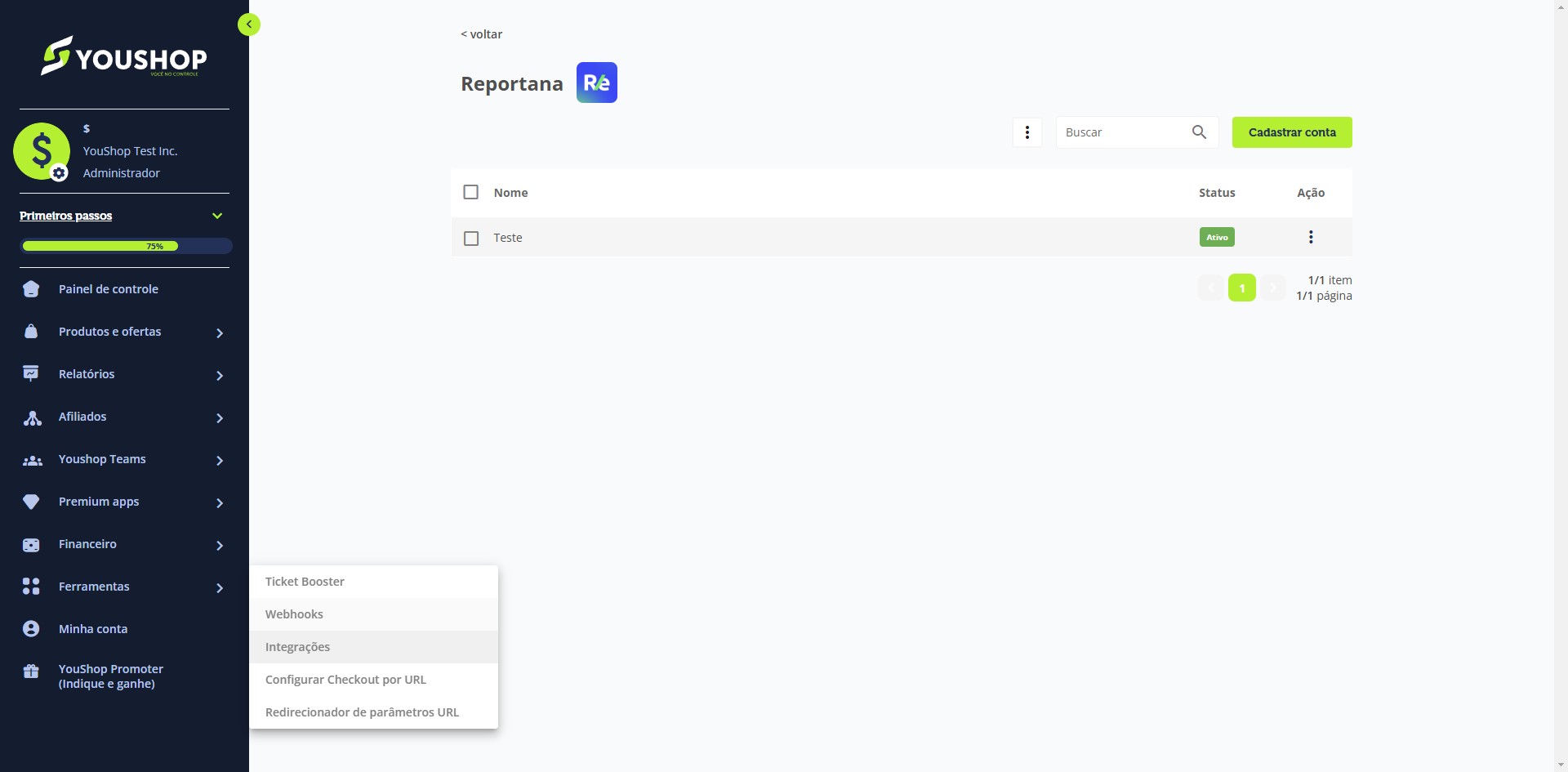Screen dimensions: 1568x772
Task: Open the three-dot menu beside the search box
Action: coord(1027,132)
